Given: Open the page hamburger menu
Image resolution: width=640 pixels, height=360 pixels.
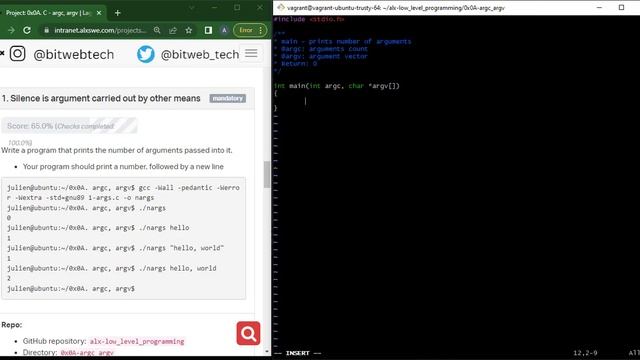Looking at the screenshot, I should (251, 53).
